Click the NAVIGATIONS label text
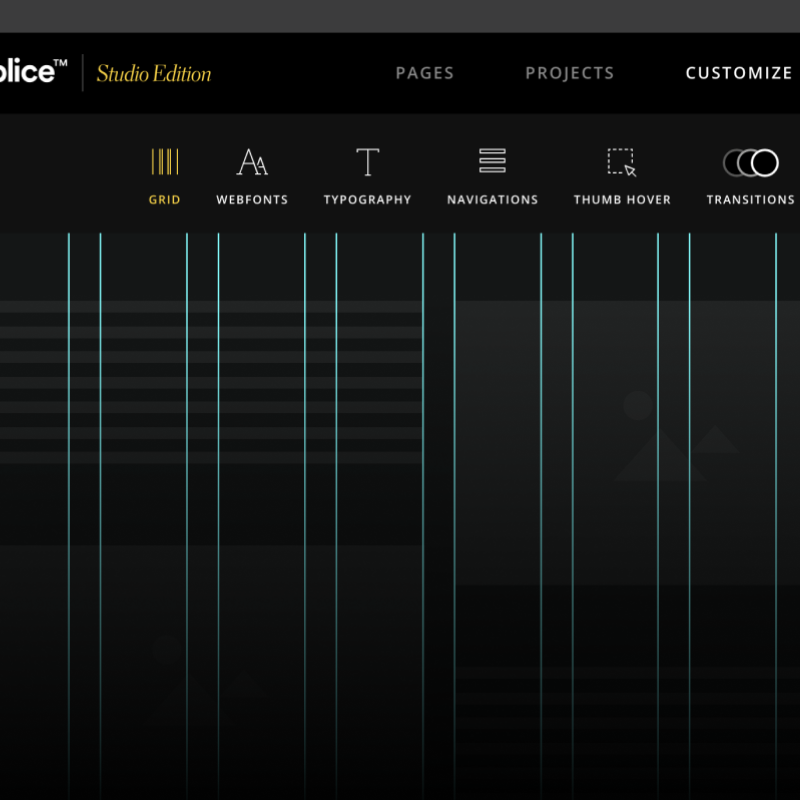Screen dimensions: 800x800 pos(492,199)
